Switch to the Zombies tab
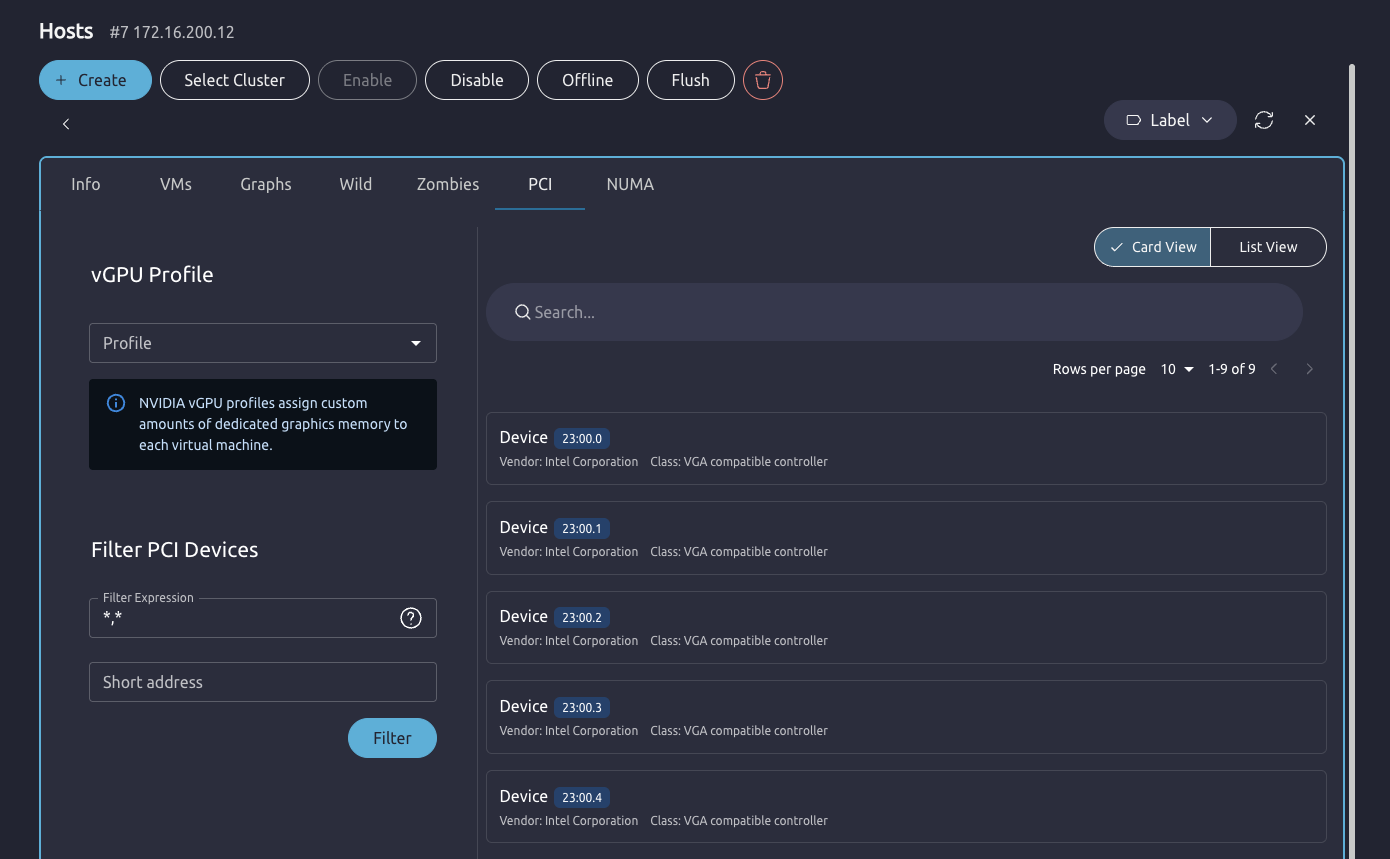This screenshot has width=1390, height=859. tap(447, 184)
